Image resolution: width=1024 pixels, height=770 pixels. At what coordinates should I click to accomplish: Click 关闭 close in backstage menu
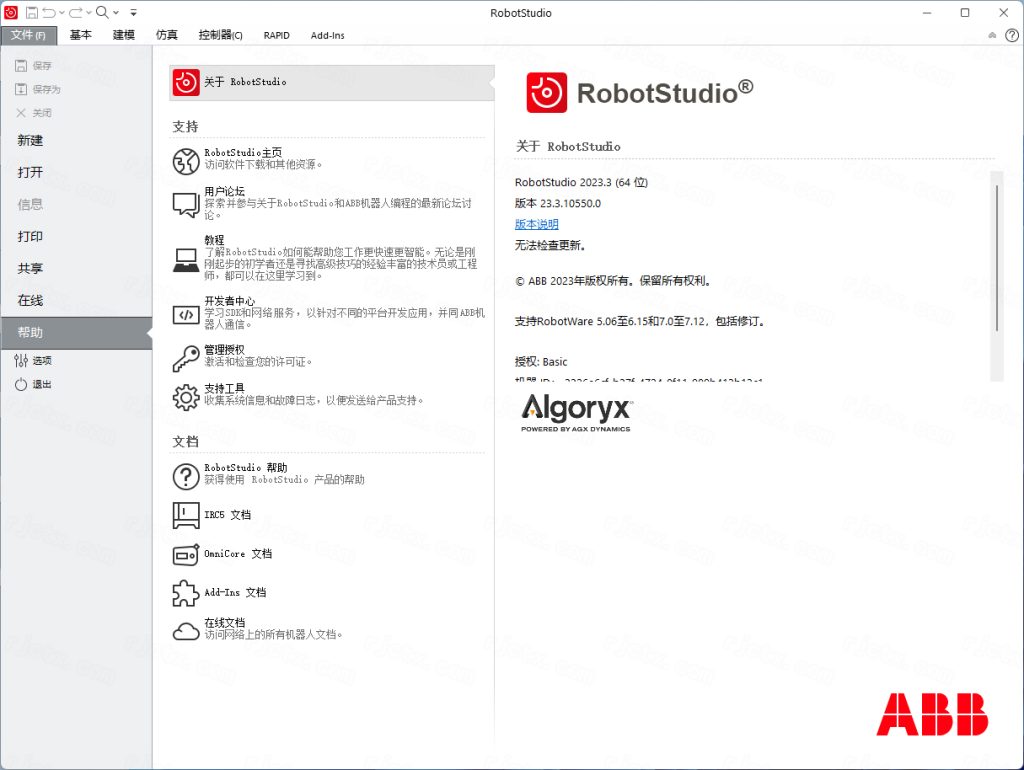(33, 113)
